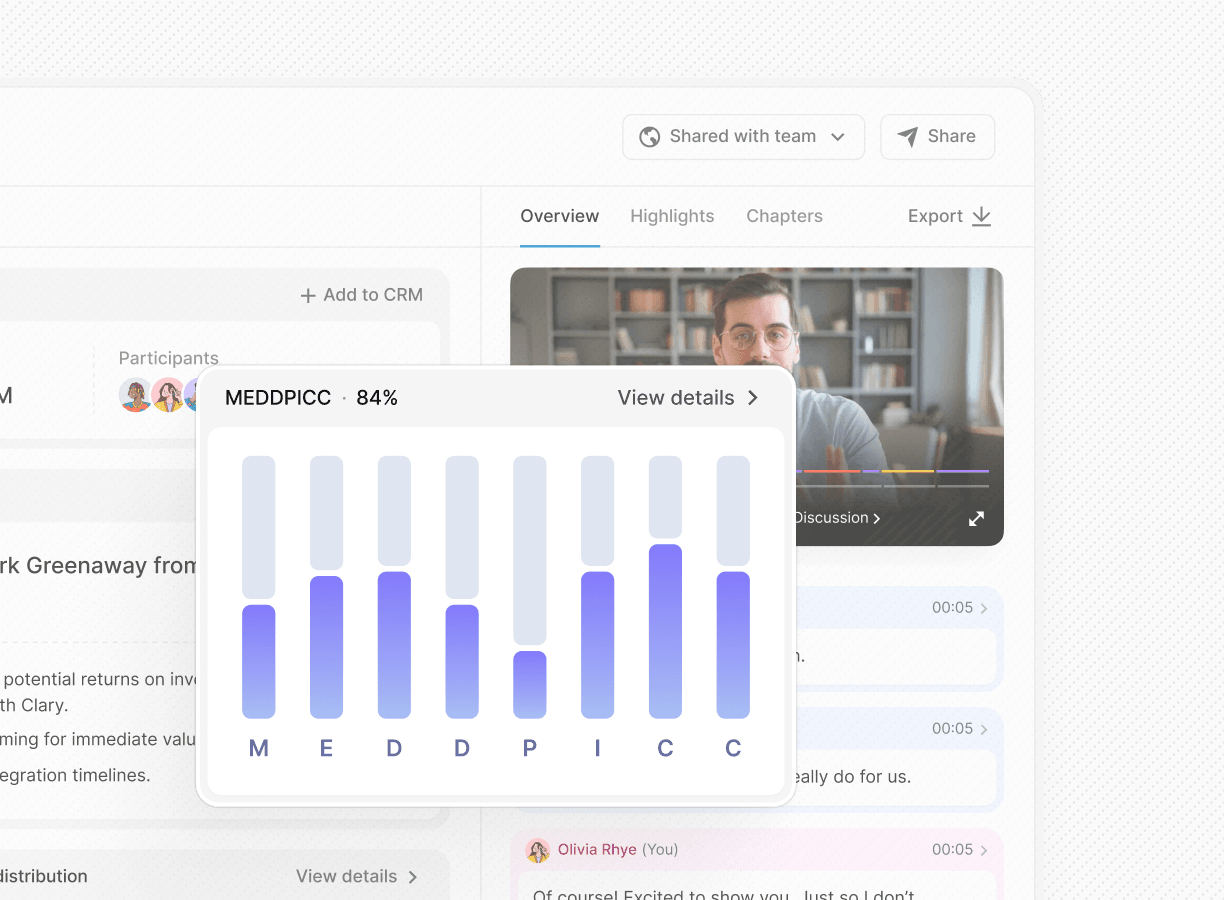Click Add to CRM
Image resolution: width=1224 pixels, height=900 pixels.
click(362, 295)
